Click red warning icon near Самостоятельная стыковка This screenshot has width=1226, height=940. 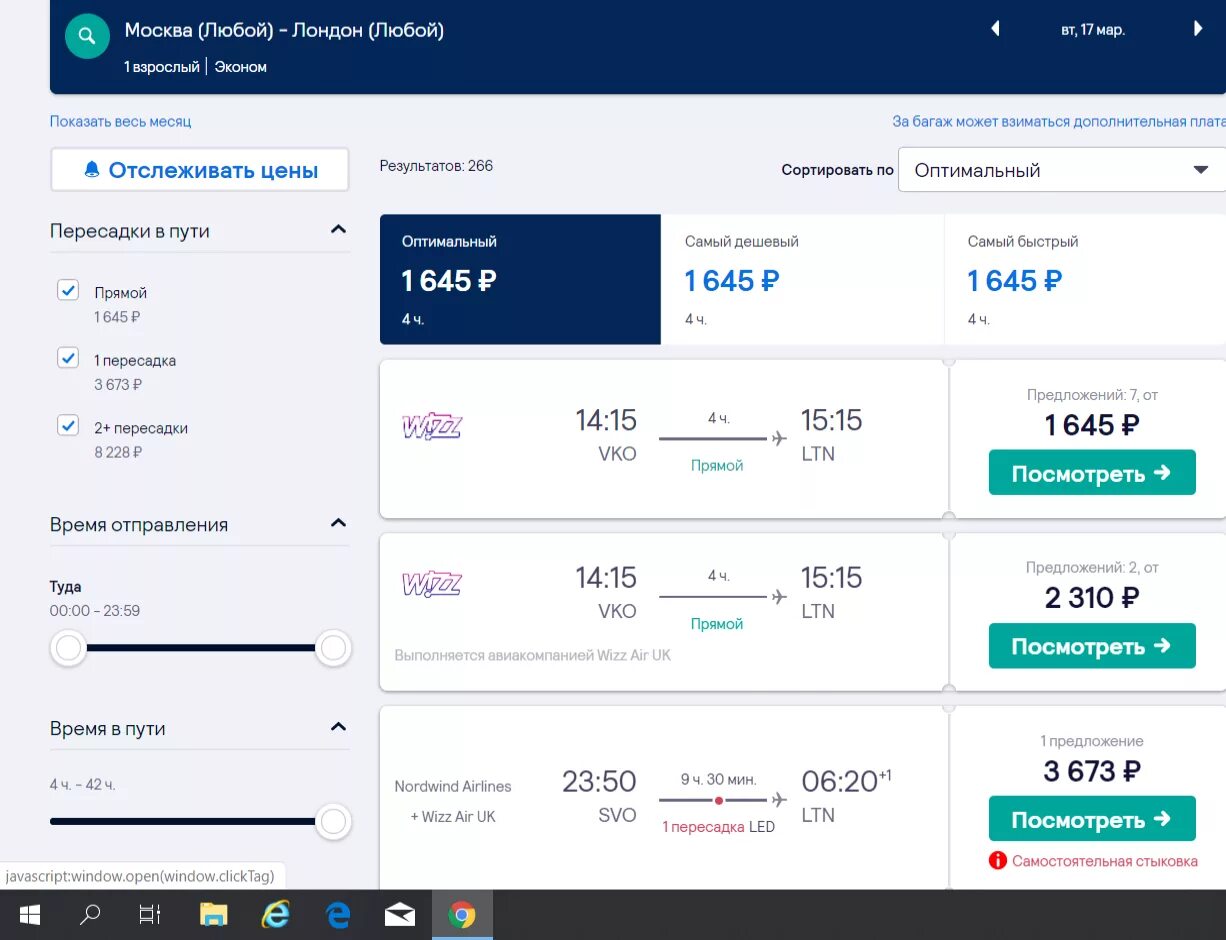[997, 861]
